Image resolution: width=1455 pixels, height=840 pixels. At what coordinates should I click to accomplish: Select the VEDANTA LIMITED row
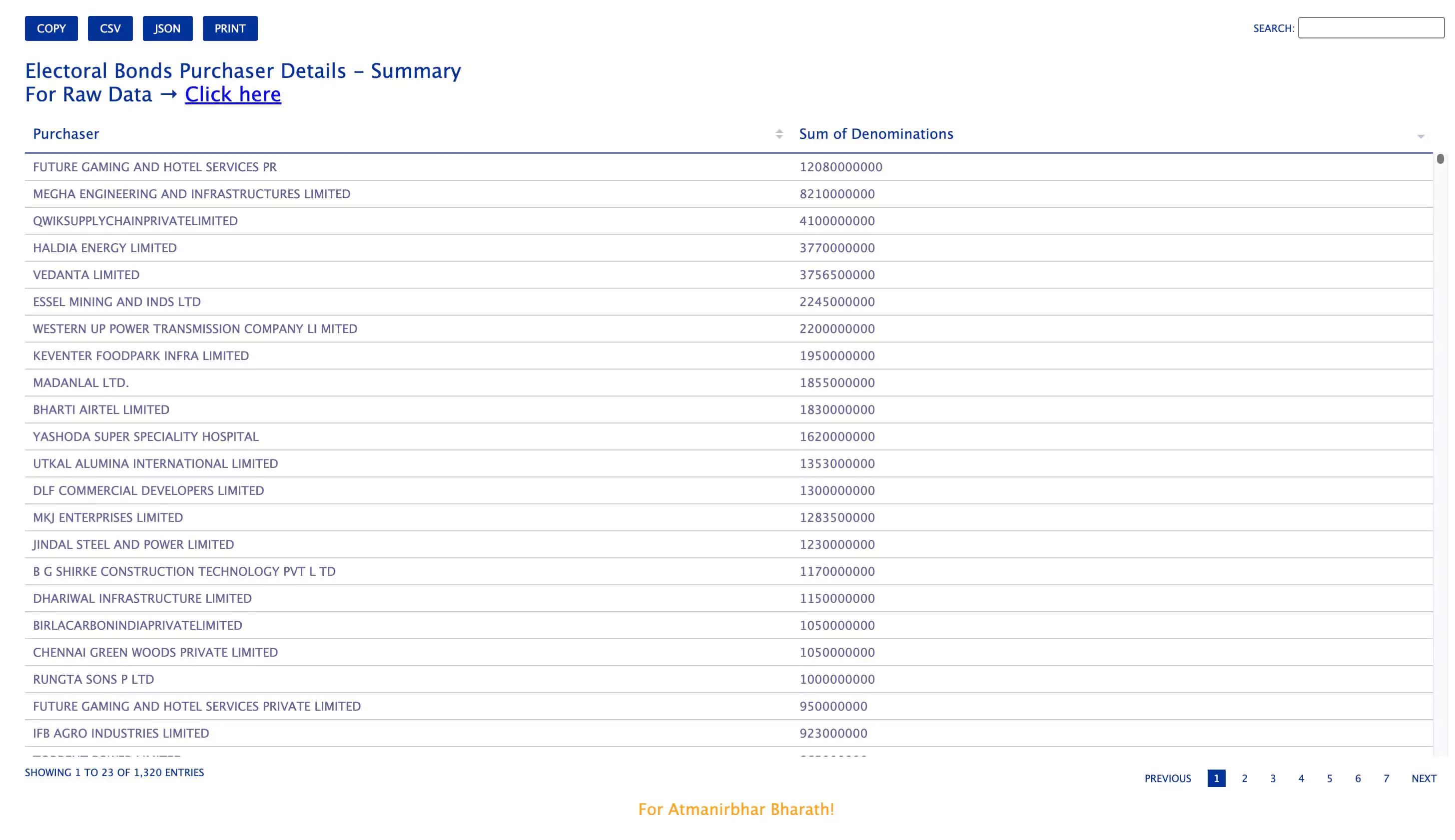728,275
